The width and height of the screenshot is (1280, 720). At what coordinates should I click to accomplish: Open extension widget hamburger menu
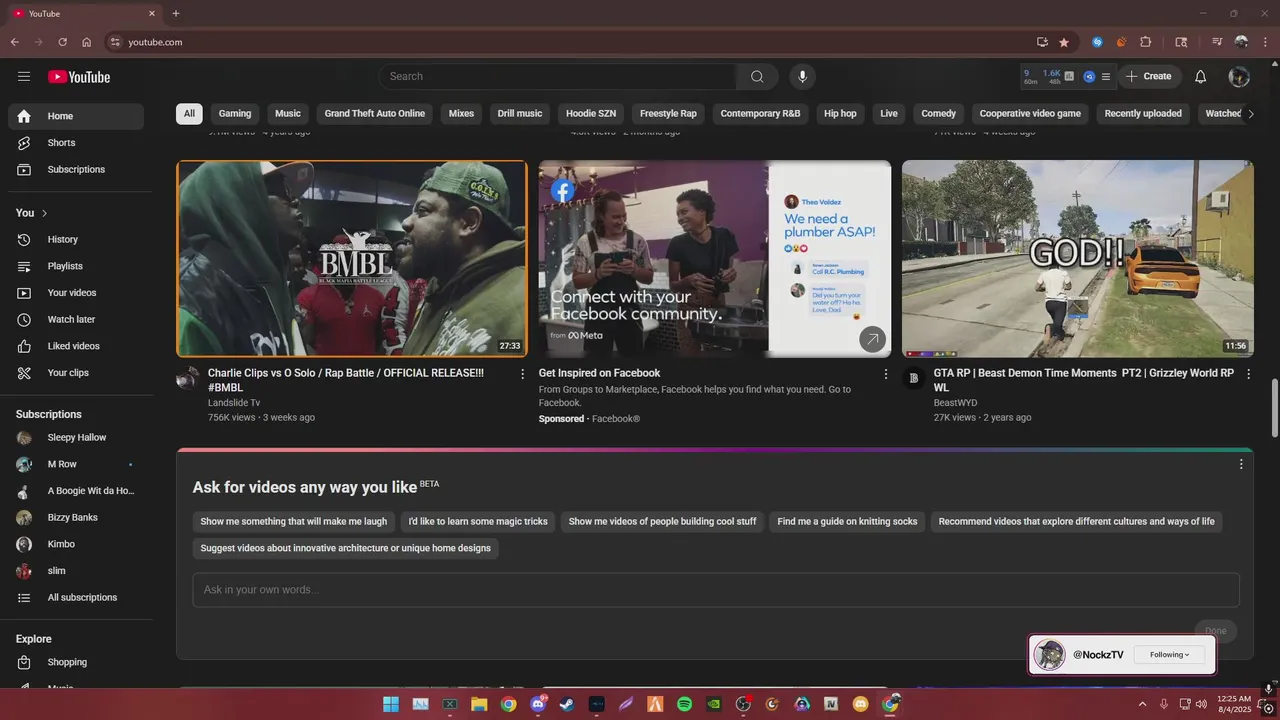[1105, 77]
